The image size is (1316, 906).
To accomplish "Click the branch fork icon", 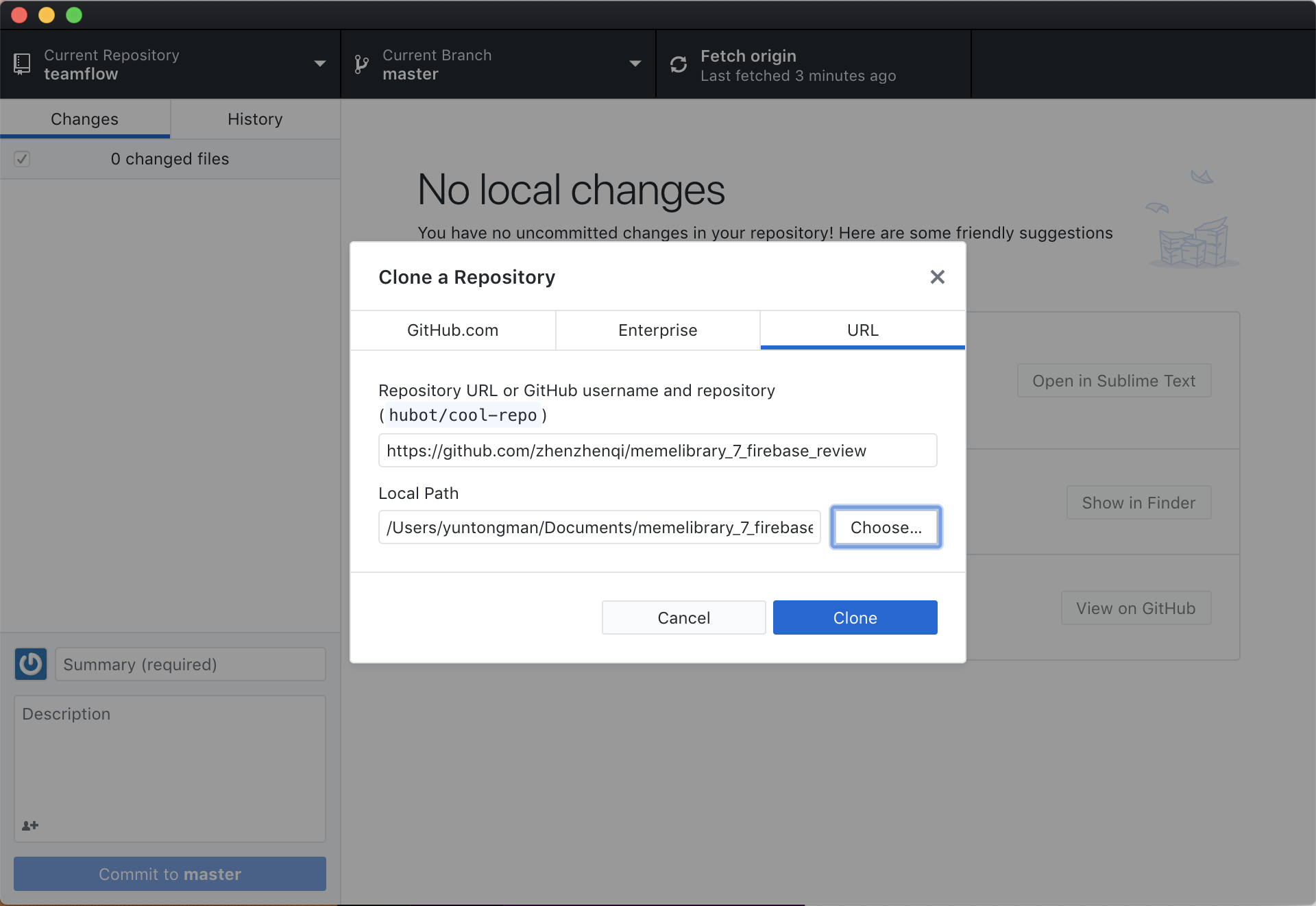I will pyautogui.click(x=361, y=64).
